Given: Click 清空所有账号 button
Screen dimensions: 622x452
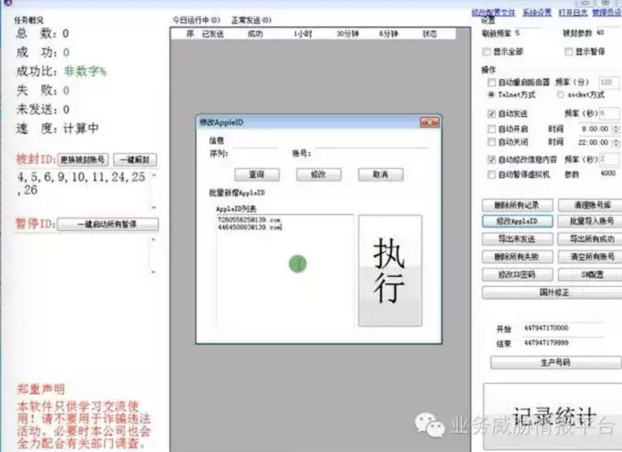Looking at the screenshot, I should click(590, 256).
